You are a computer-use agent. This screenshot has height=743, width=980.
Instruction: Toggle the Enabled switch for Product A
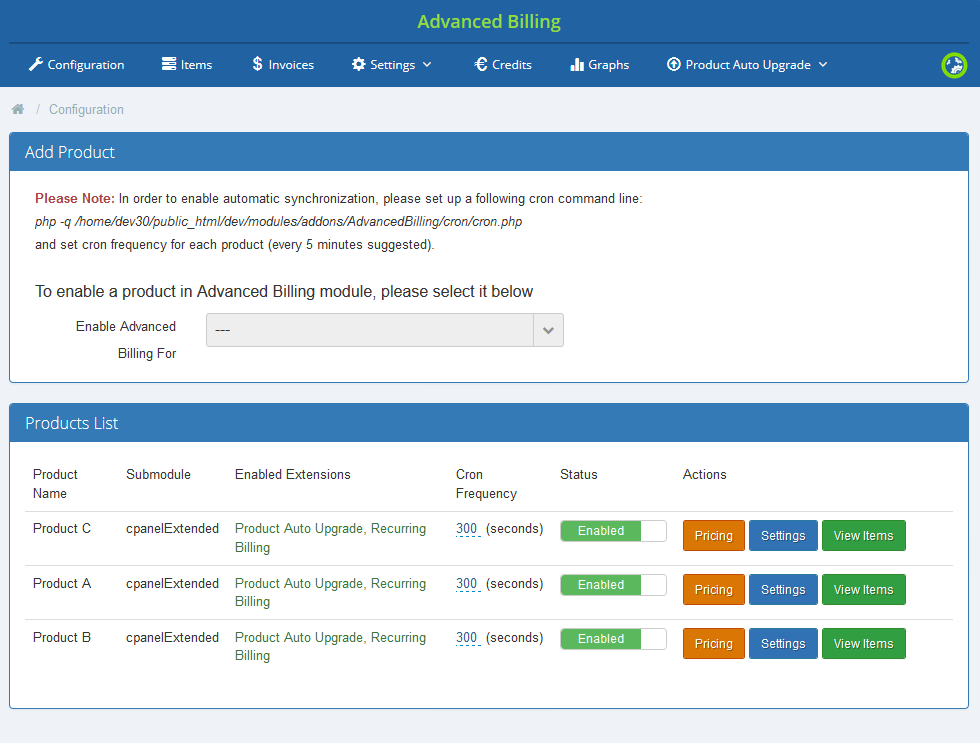(613, 585)
